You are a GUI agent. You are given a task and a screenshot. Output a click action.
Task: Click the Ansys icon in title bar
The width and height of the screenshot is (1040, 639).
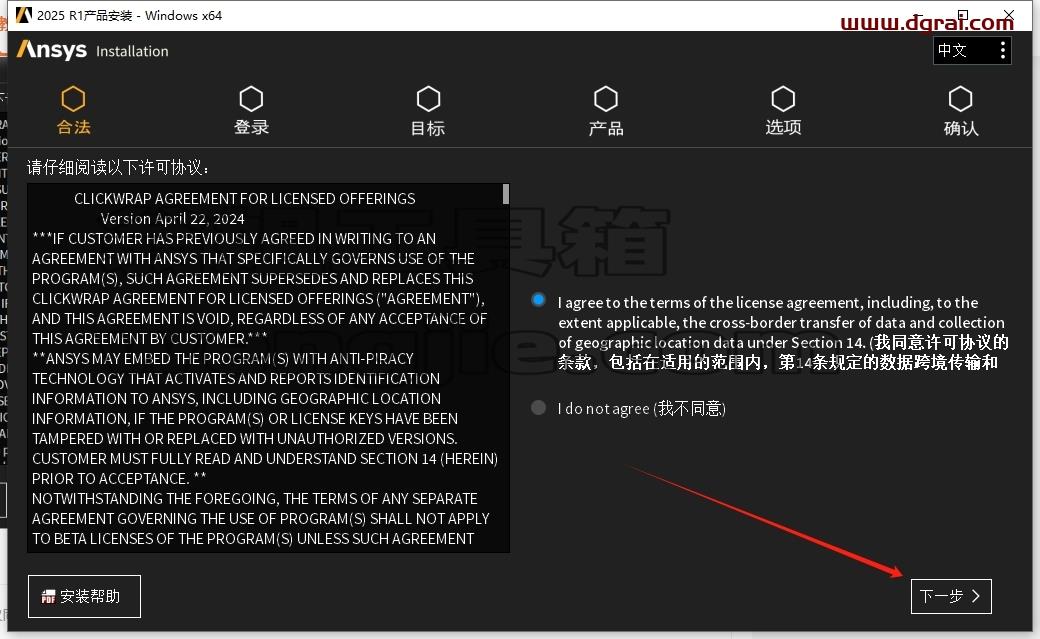coord(23,15)
